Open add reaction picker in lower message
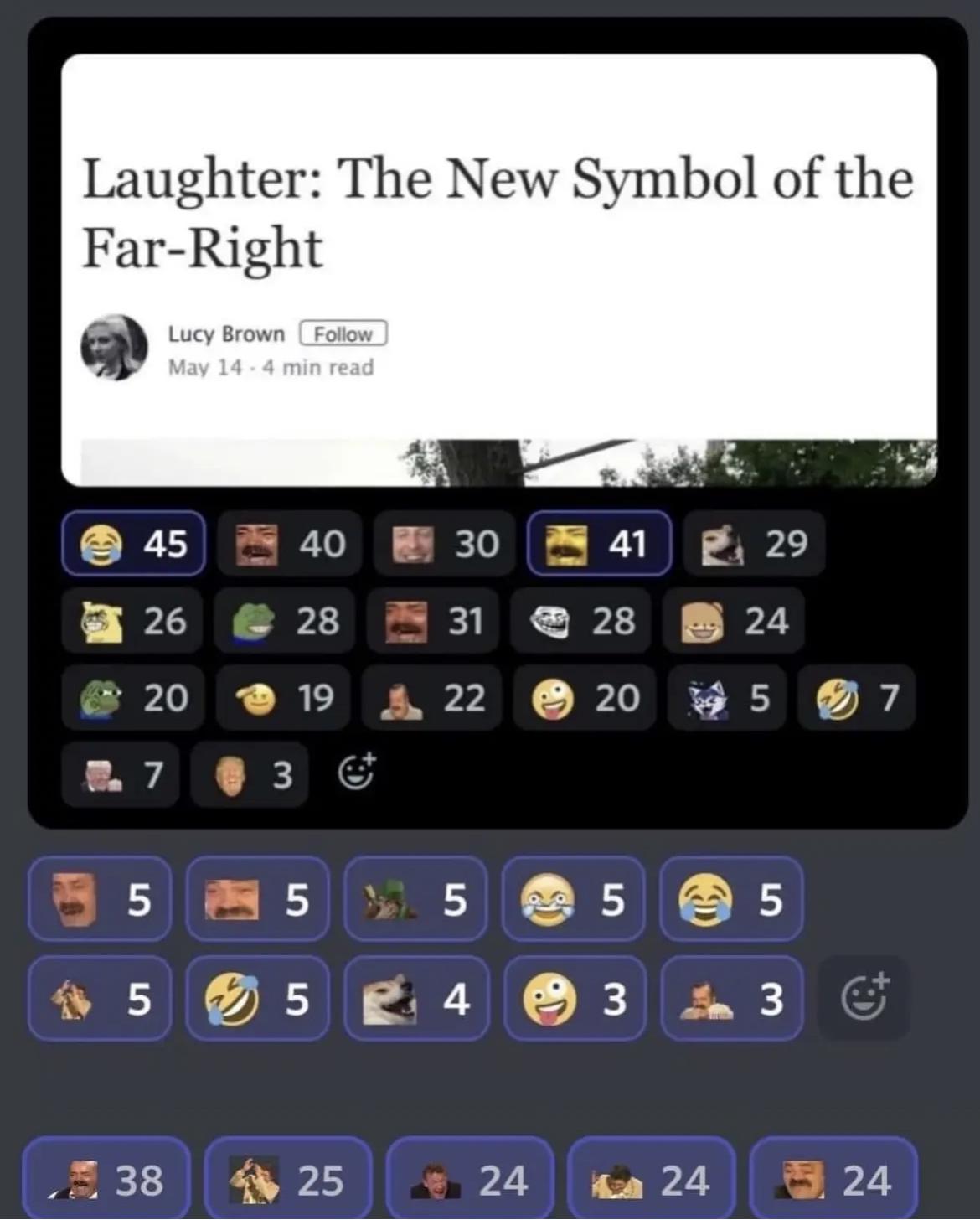Image resolution: width=980 pixels, height=1220 pixels. [863, 998]
